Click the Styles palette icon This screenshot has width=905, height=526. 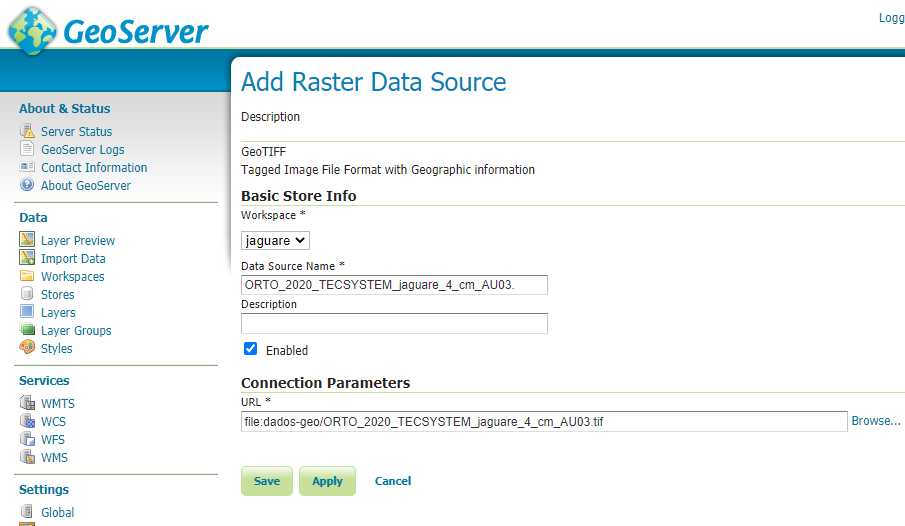pos(27,348)
